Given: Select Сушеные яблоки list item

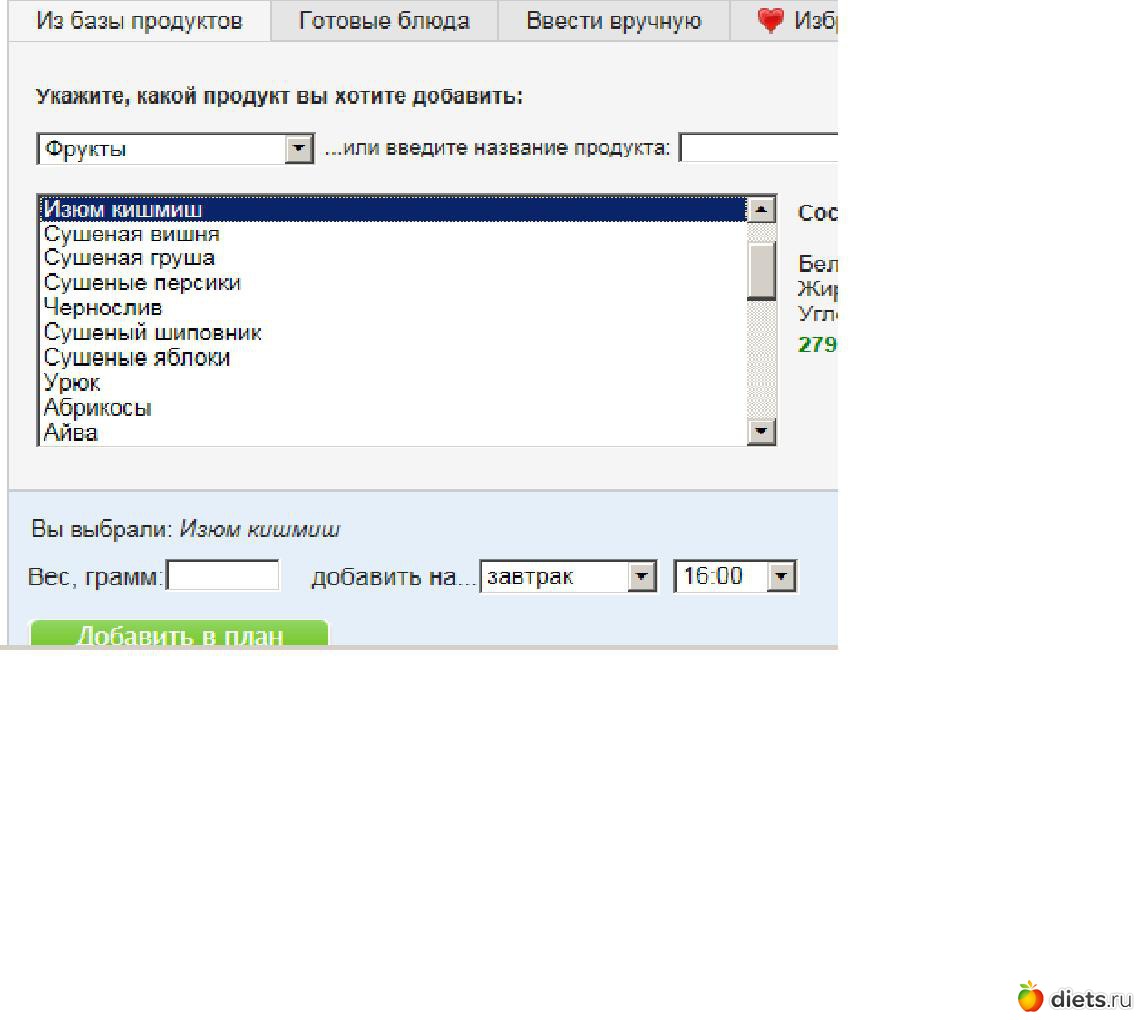Looking at the screenshot, I should click(137, 358).
